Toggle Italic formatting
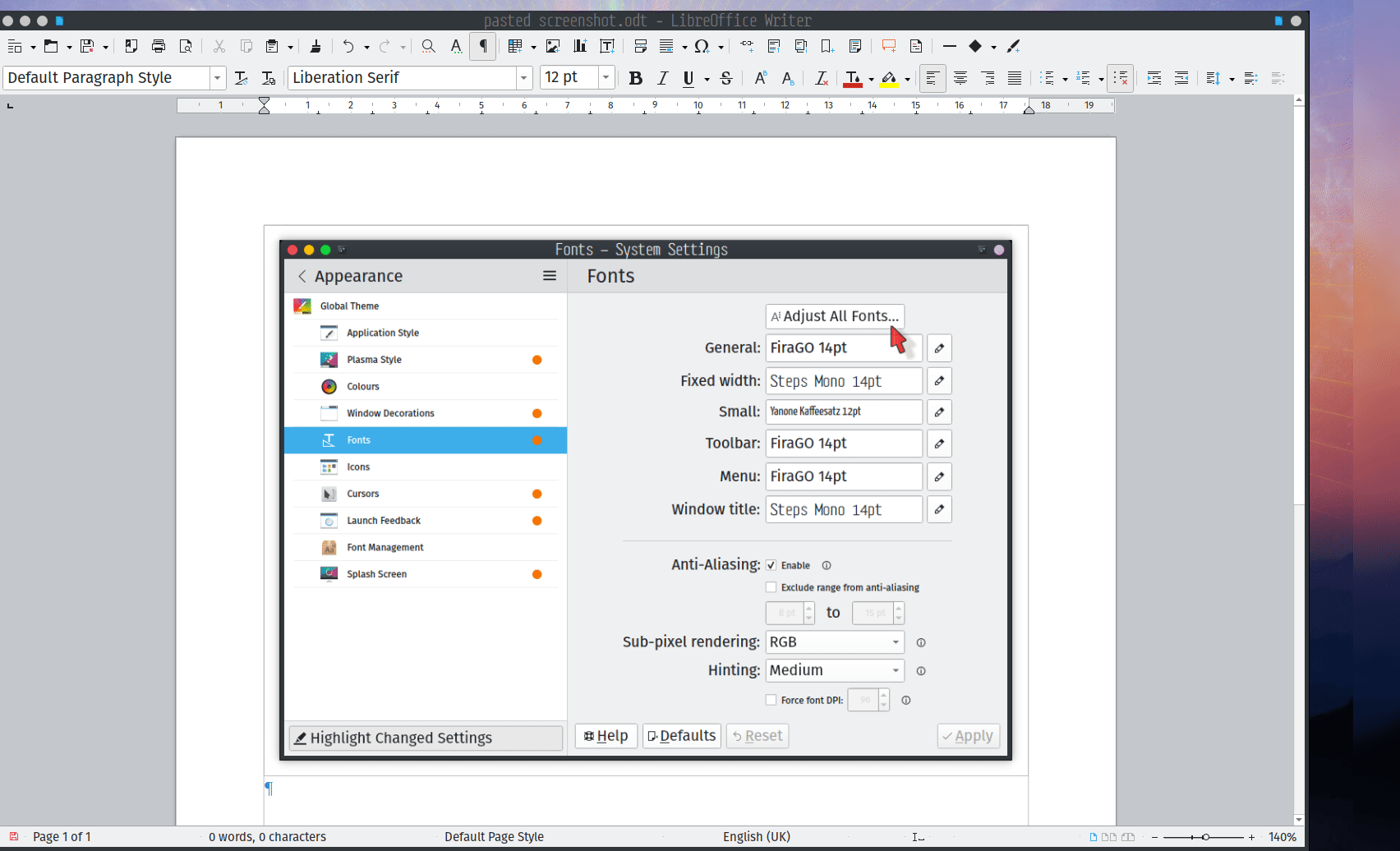 pos(662,78)
